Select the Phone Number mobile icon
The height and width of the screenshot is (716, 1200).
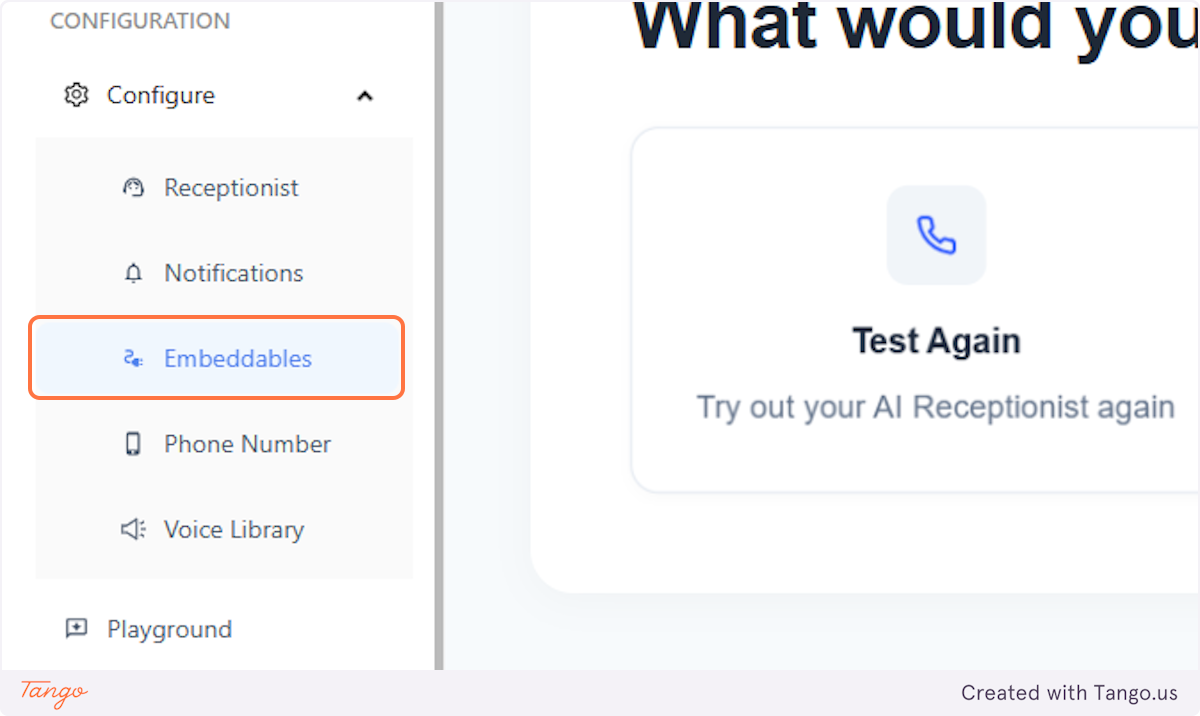coord(133,443)
